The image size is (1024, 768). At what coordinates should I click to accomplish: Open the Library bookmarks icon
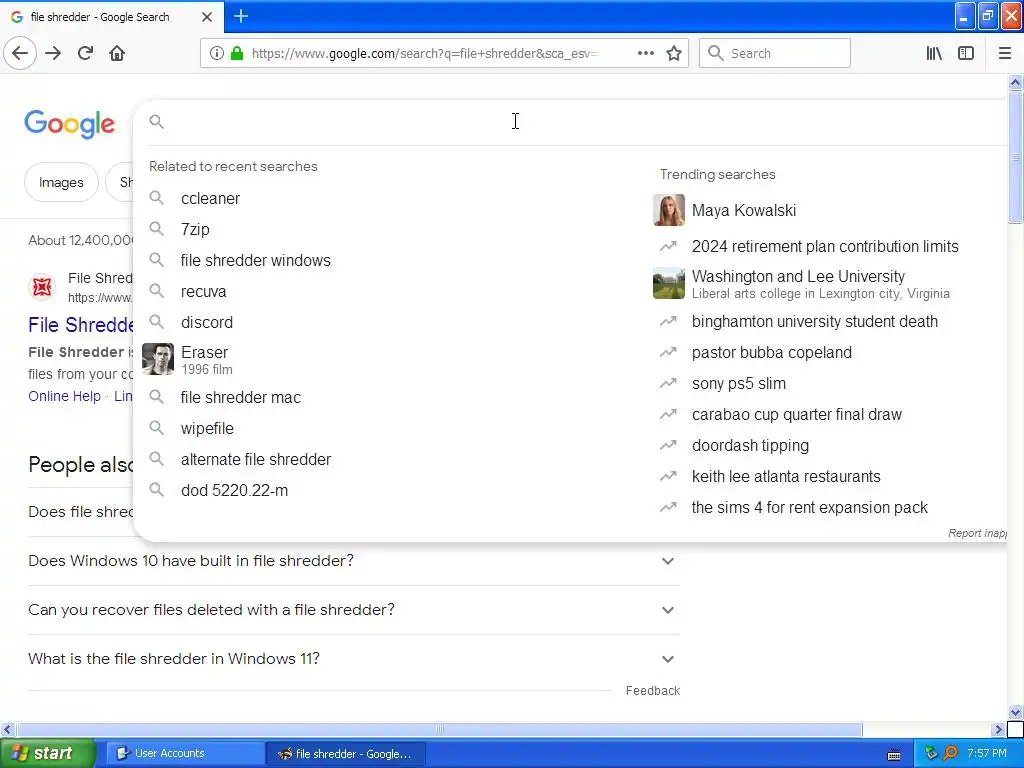tap(934, 53)
